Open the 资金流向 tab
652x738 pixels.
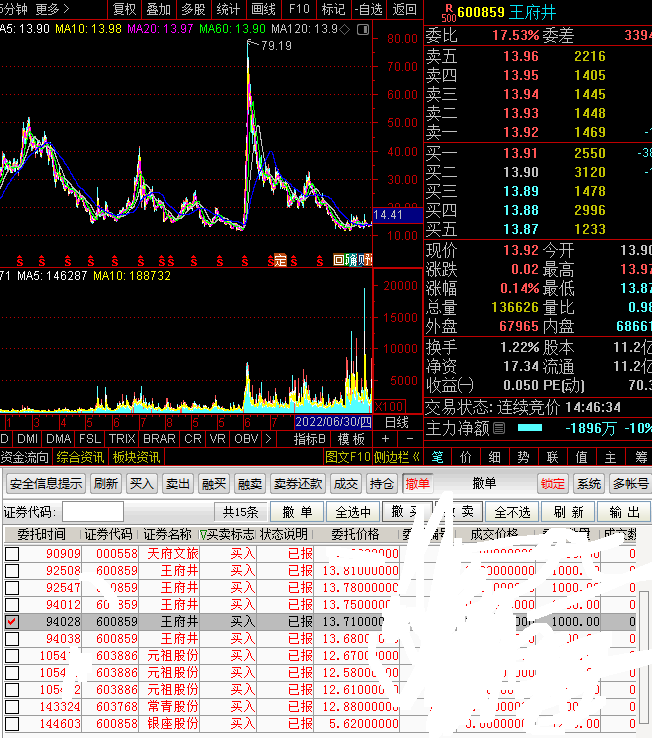25,457
